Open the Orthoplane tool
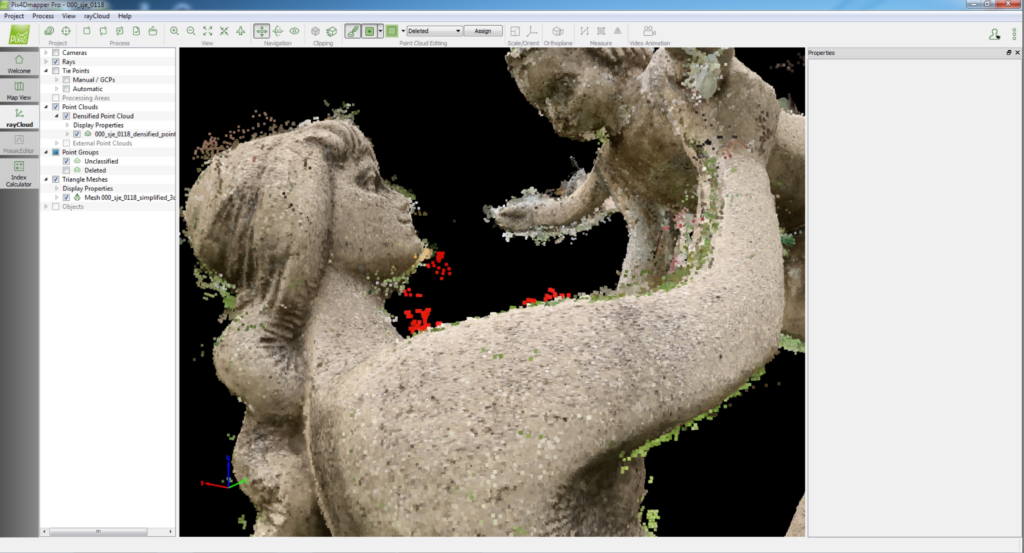This screenshot has height=553, width=1024. [558, 32]
